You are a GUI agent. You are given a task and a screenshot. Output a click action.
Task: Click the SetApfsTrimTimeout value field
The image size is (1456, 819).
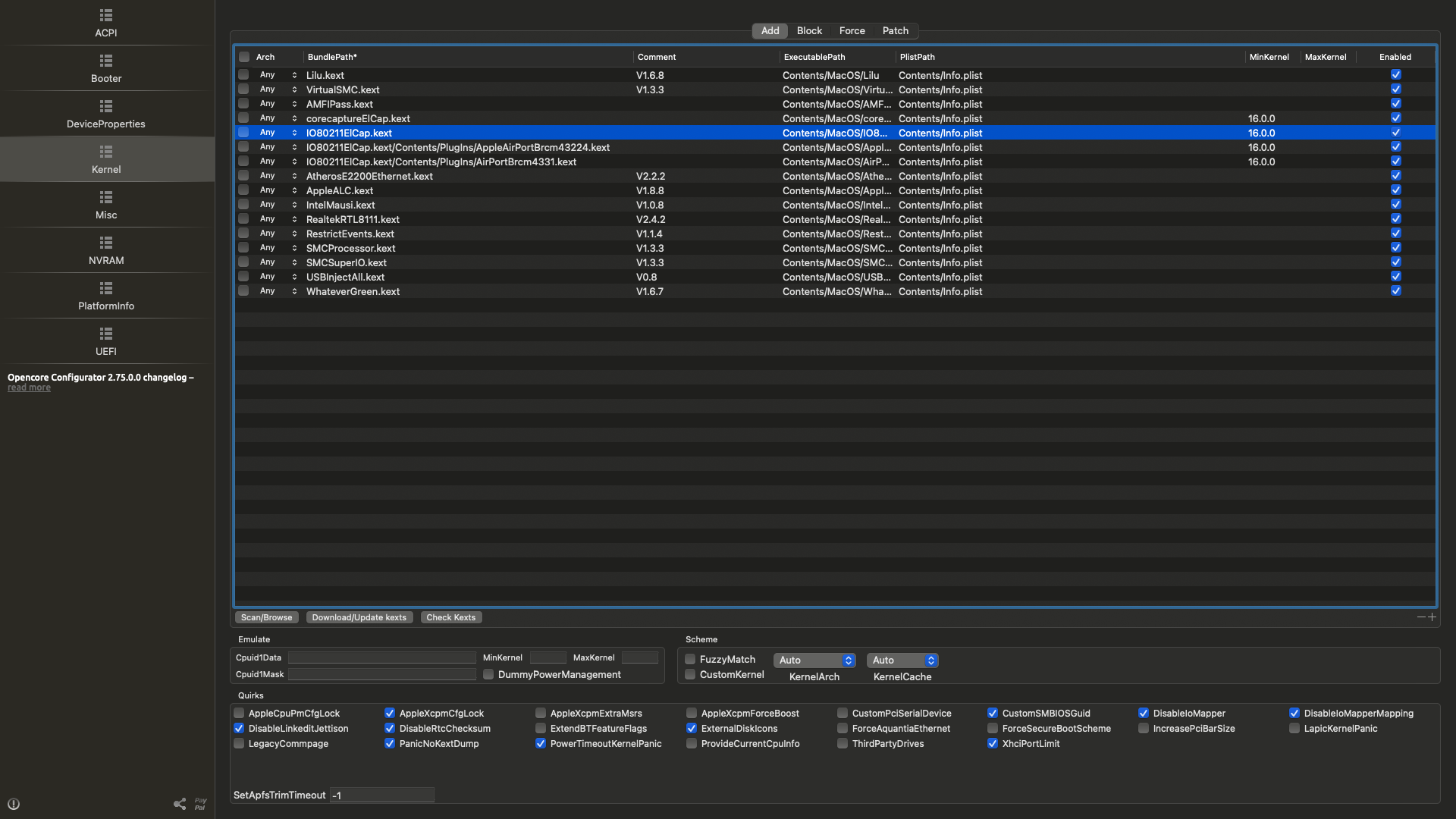pos(382,795)
